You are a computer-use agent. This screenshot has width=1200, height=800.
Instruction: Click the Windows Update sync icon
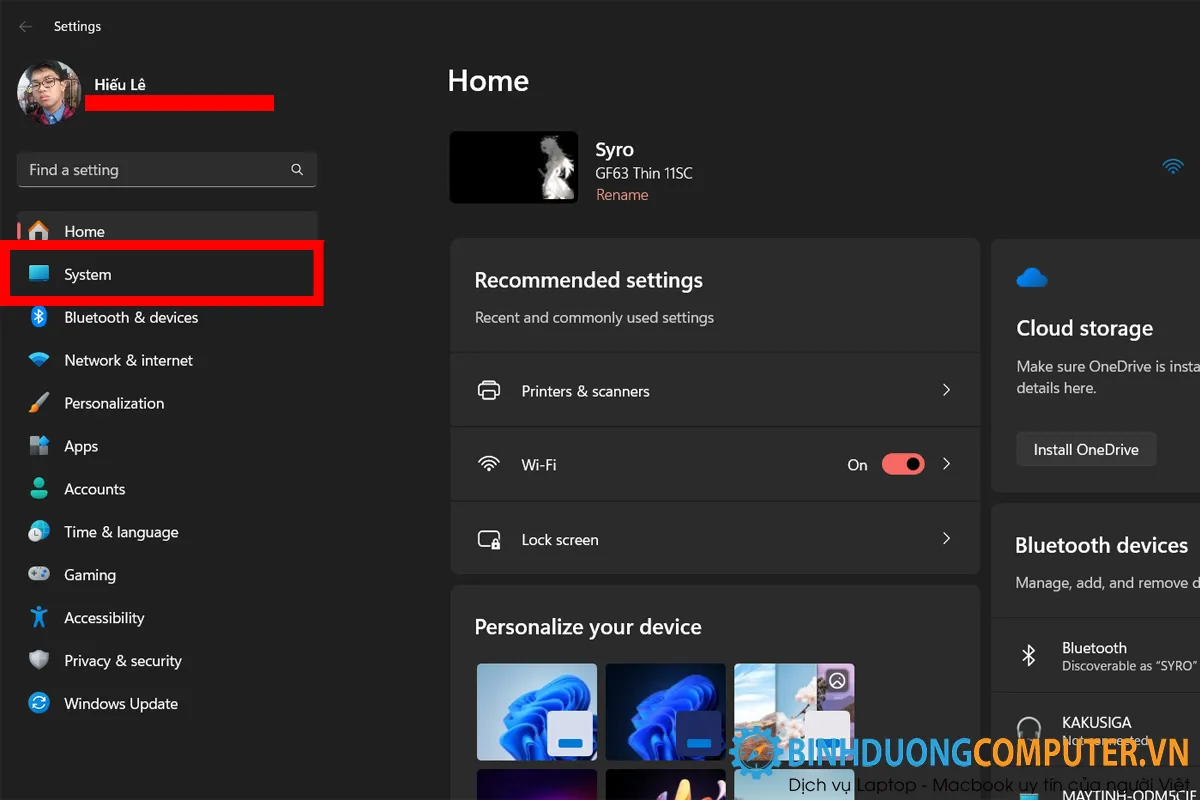pyautogui.click(x=39, y=703)
